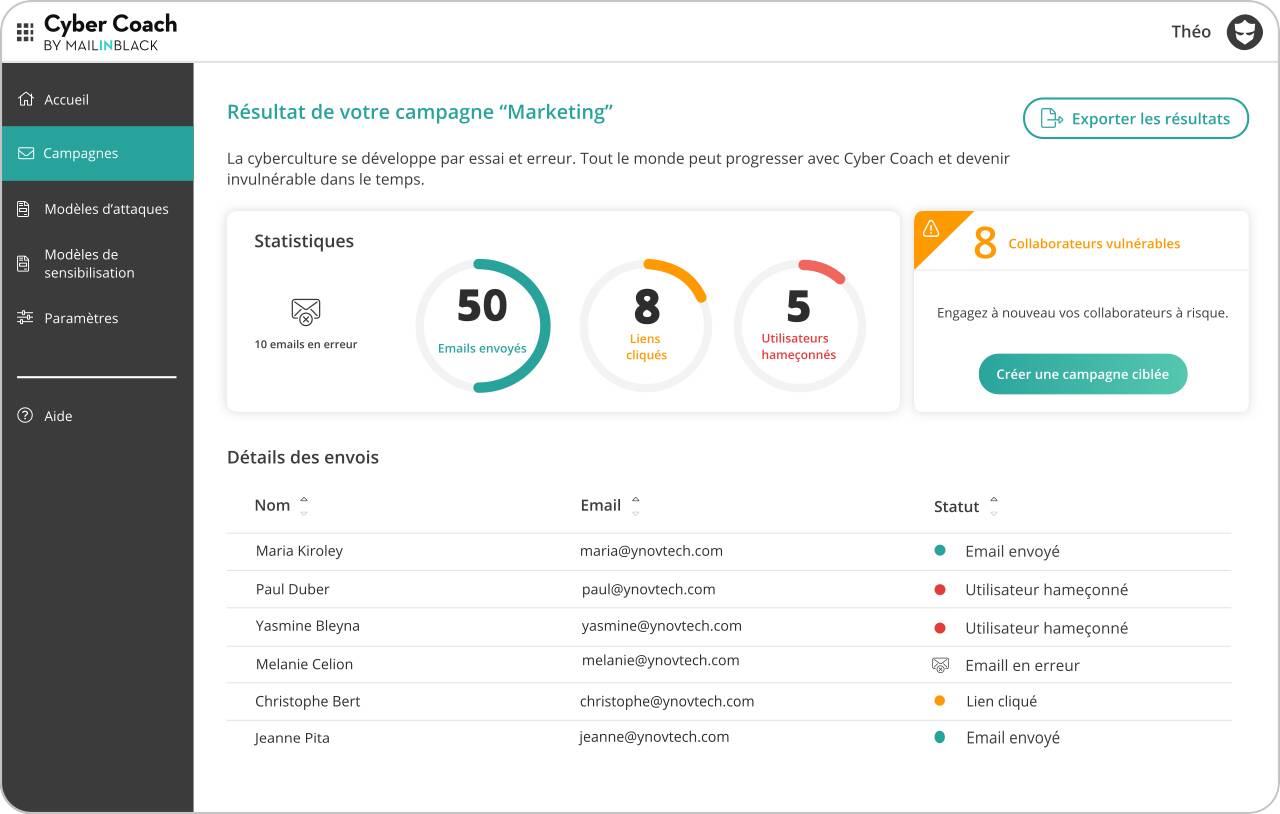The image size is (1280, 814).
Task: Click the Détails des envois heading
Action: tap(303, 458)
